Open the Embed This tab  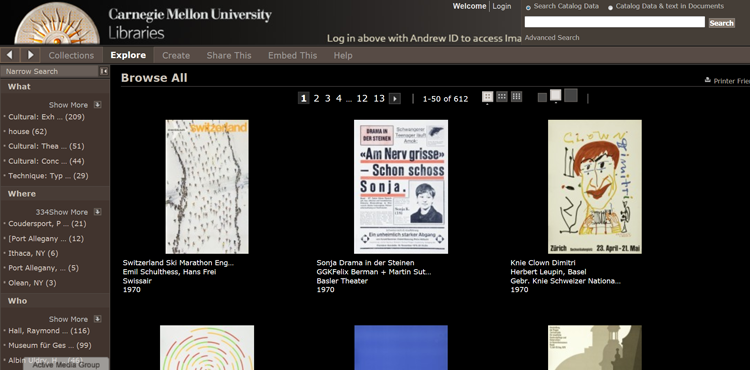(292, 55)
